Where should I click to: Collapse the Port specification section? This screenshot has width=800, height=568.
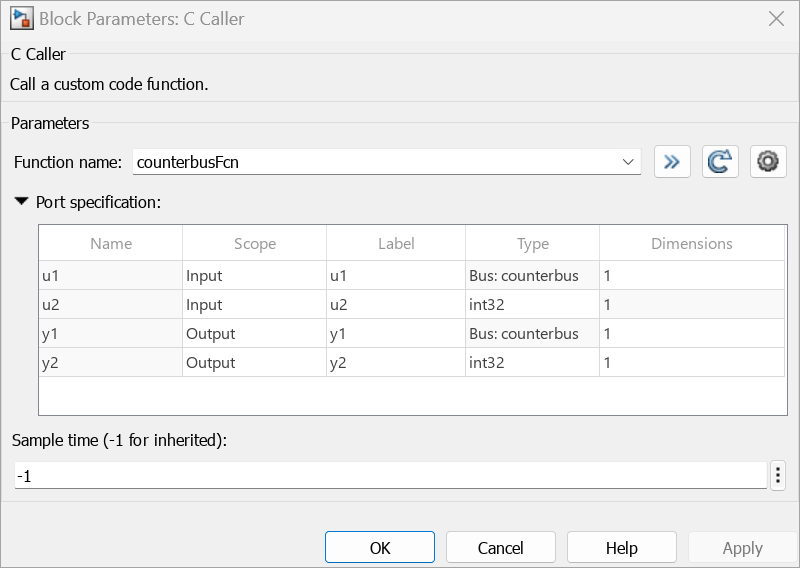[22, 202]
